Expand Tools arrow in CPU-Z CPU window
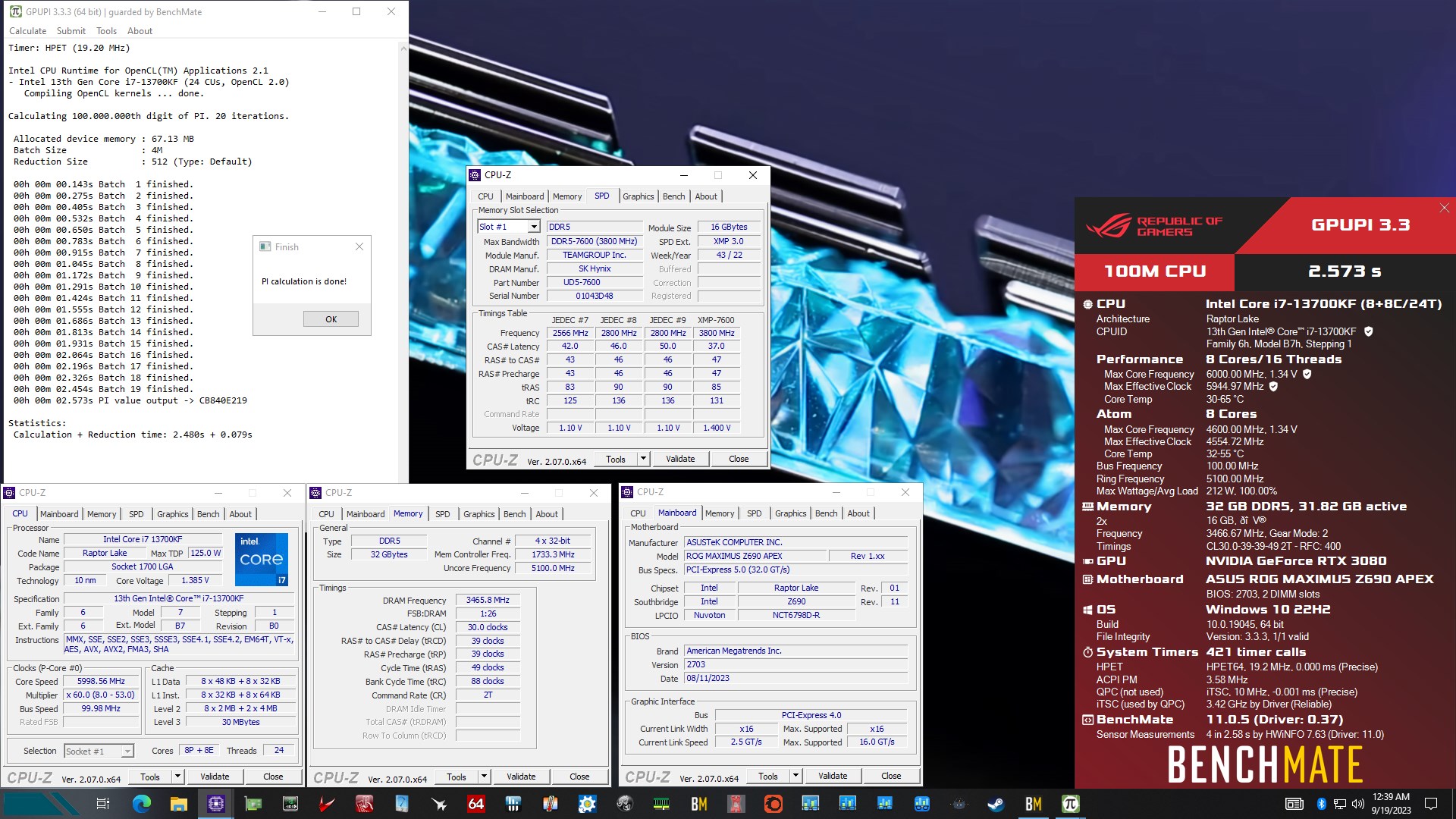The width and height of the screenshot is (1456, 819). tap(177, 777)
